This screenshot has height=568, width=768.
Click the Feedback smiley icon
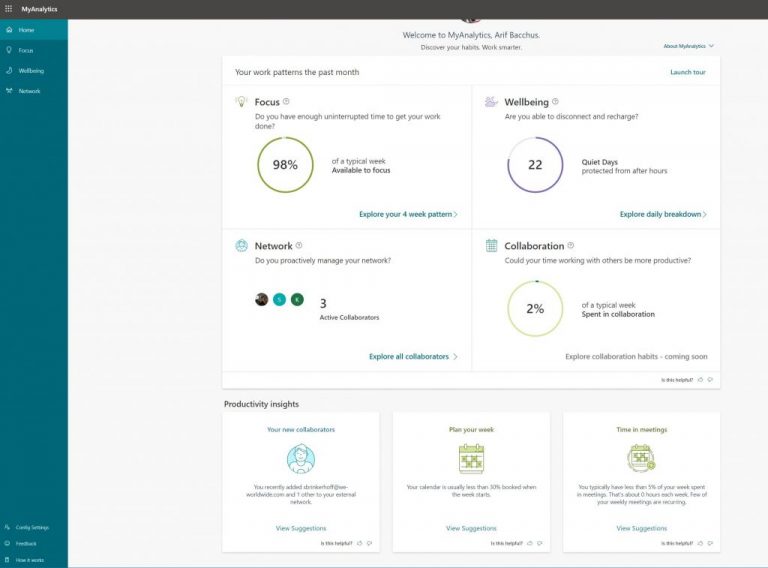(x=7, y=544)
